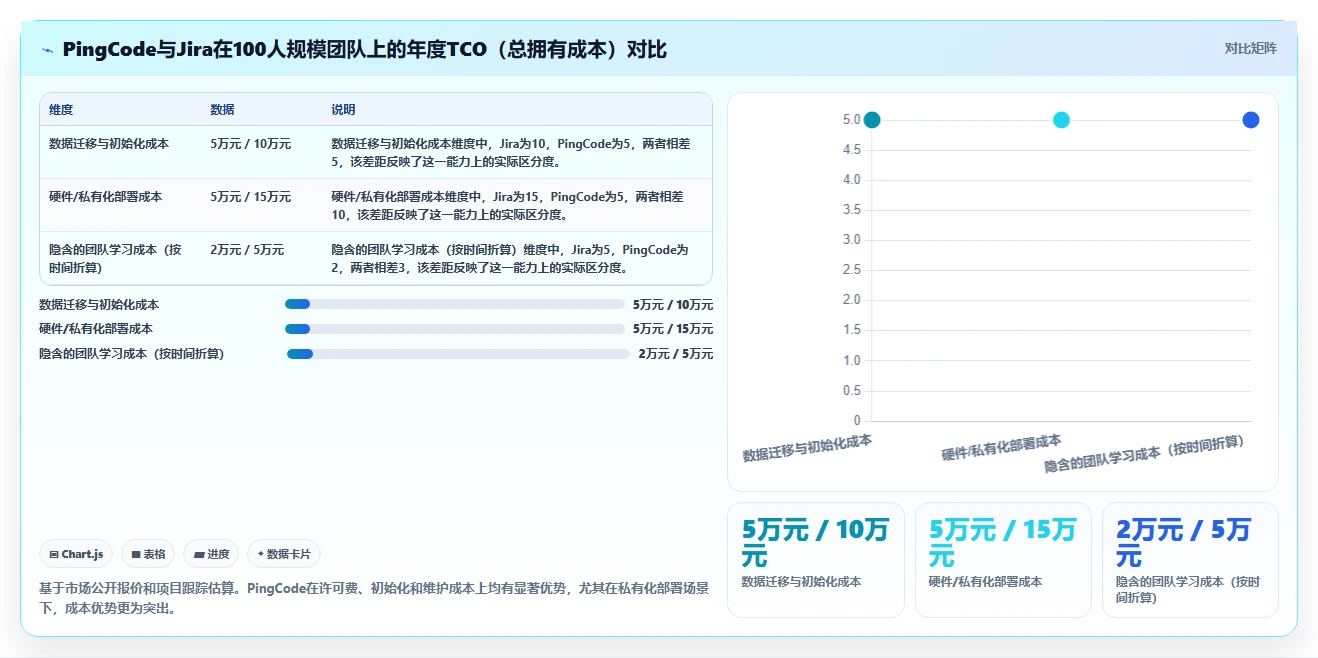Select the 数据卡片 tag chip
Image resolution: width=1318 pixels, height=658 pixels.
coord(284,554)
